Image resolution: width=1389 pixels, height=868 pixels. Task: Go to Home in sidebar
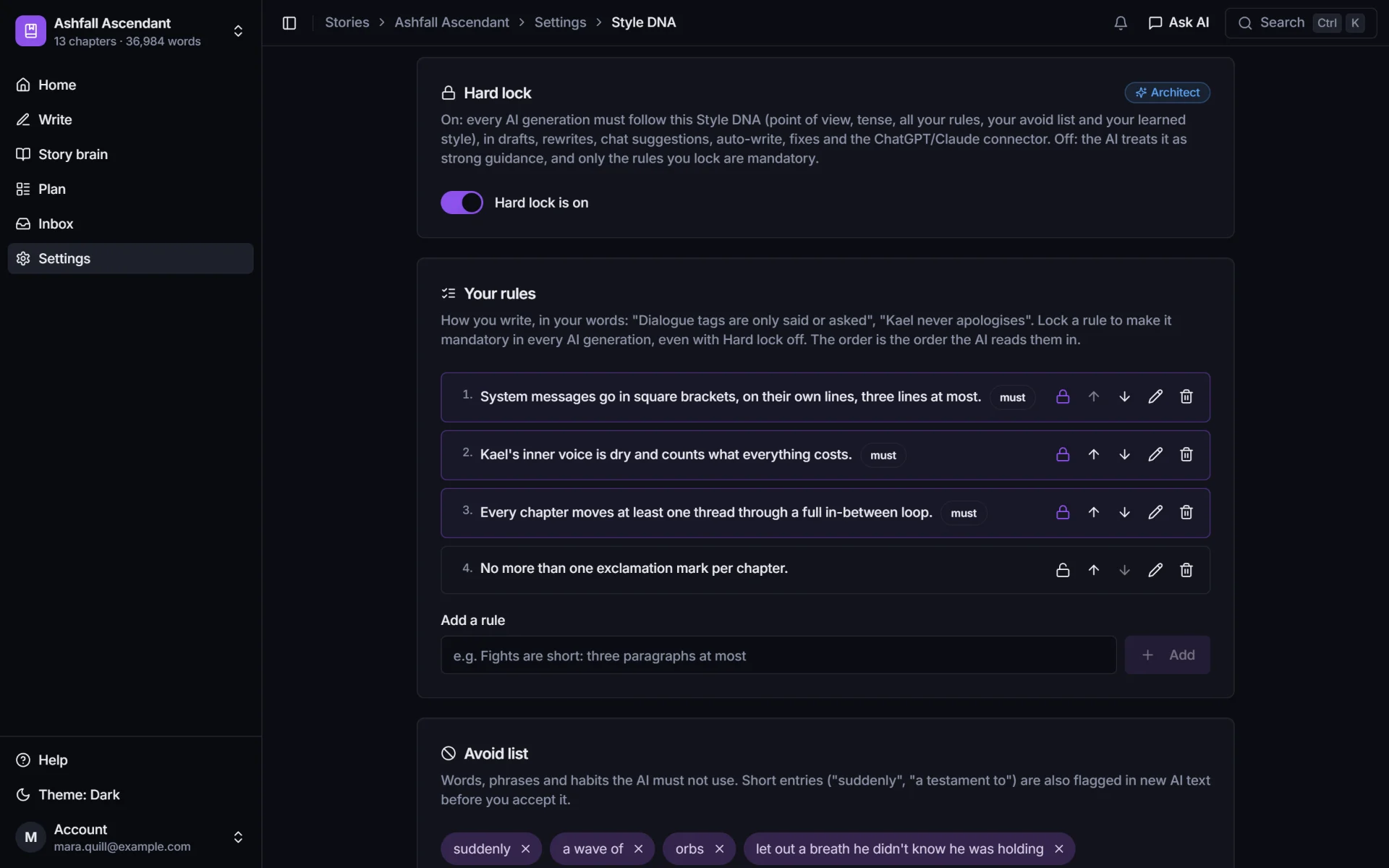(130, 85)
